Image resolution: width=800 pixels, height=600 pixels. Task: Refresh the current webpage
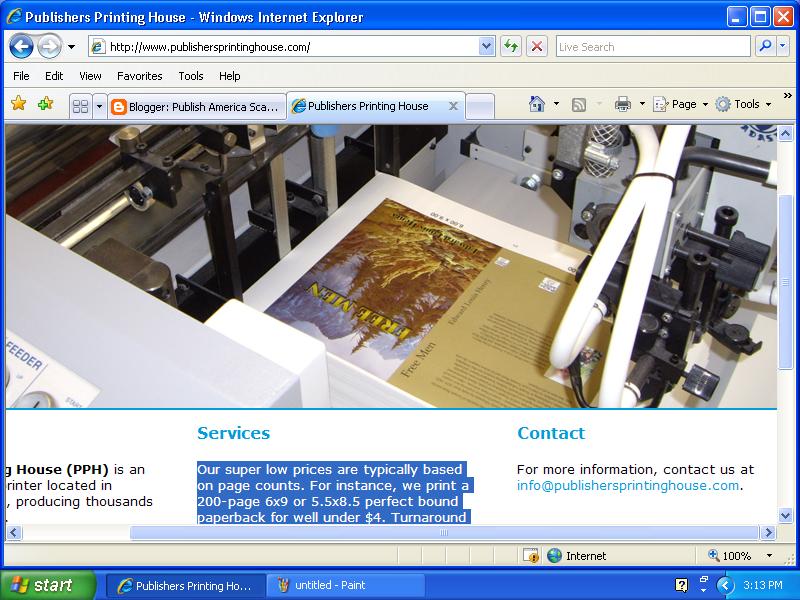[x=508, y=46]
